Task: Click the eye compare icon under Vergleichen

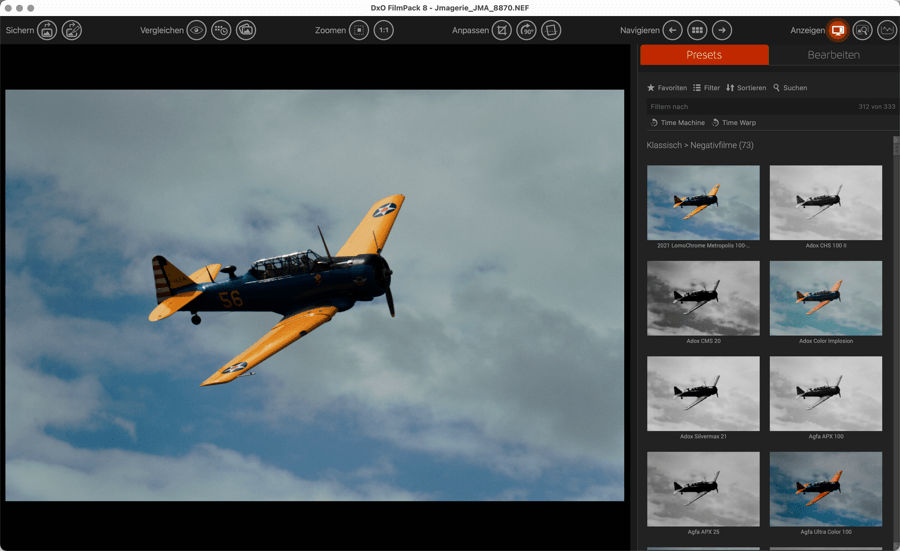Action: 196,31
